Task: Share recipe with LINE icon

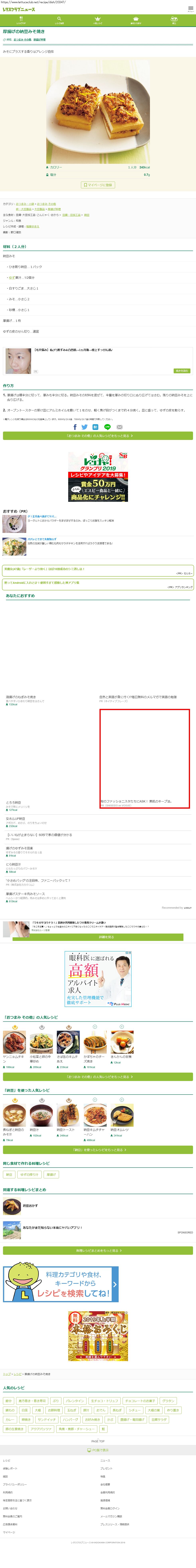Action: 107,427
